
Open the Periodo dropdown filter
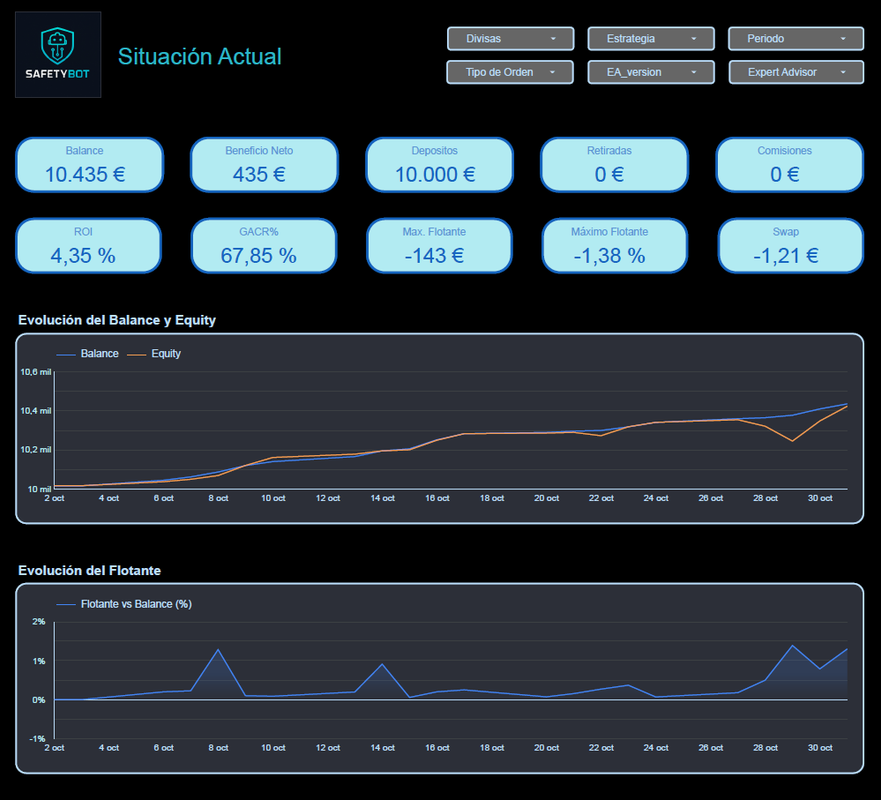[x=796, y=39]
